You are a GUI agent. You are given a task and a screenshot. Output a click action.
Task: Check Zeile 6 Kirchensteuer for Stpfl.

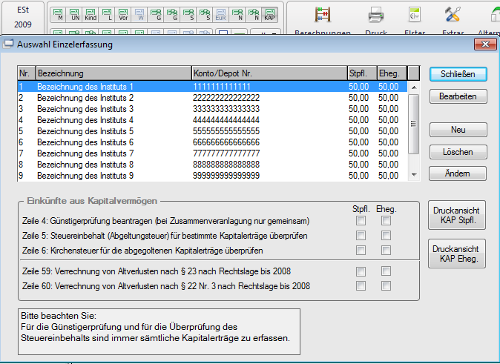[x=361, y=250]
